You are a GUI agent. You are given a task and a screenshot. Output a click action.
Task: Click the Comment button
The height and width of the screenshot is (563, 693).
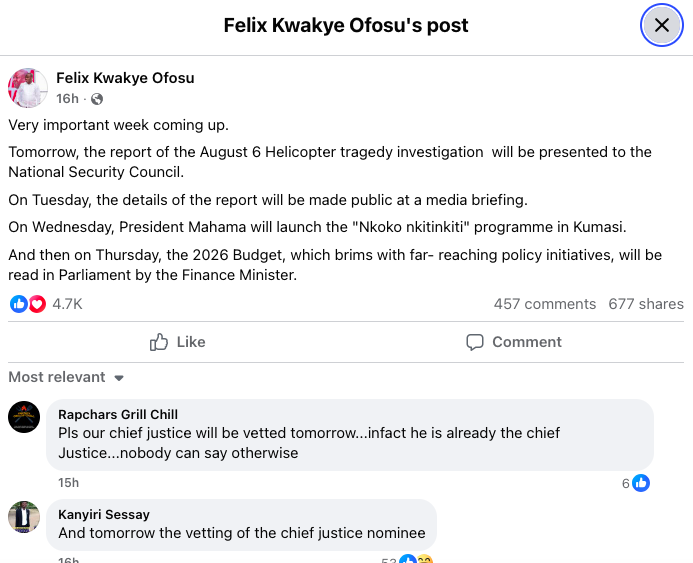coord(514,342)
